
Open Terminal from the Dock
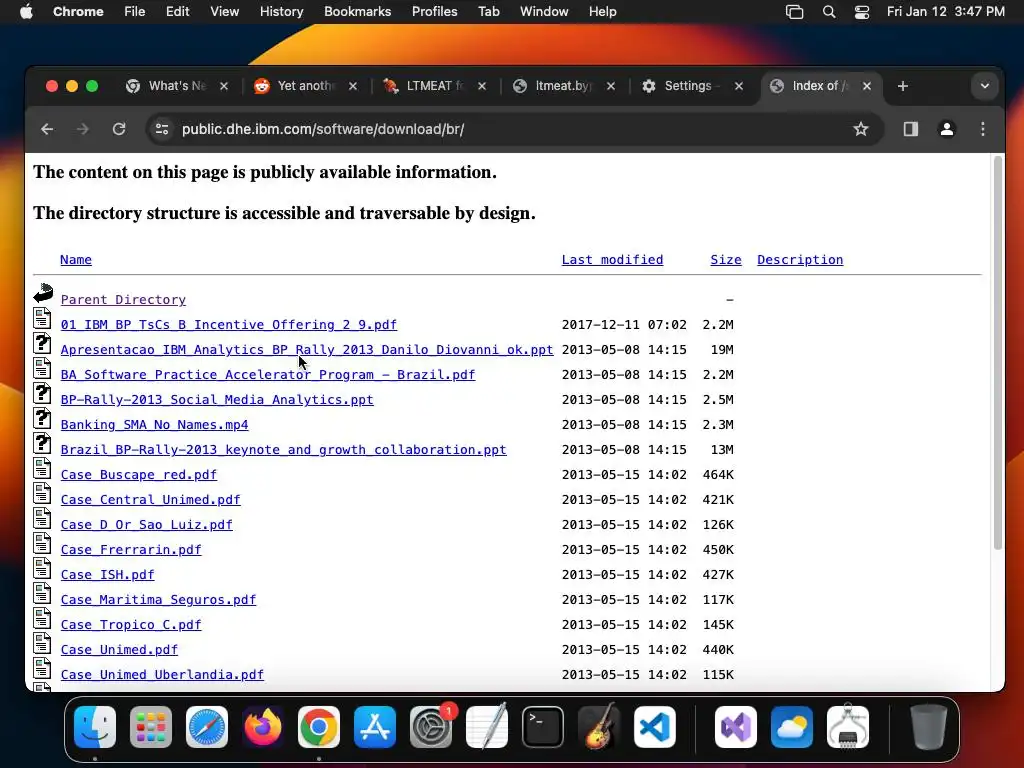543,727
